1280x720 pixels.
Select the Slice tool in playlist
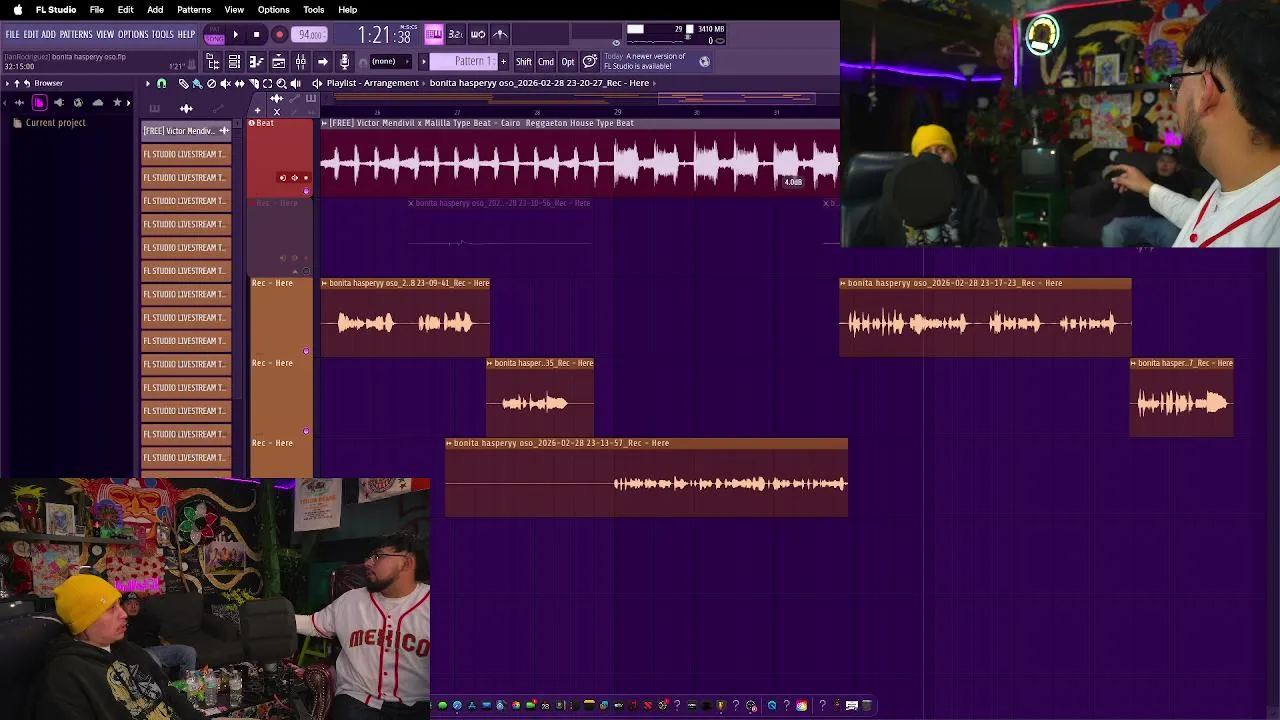click(x=254, y=84)
